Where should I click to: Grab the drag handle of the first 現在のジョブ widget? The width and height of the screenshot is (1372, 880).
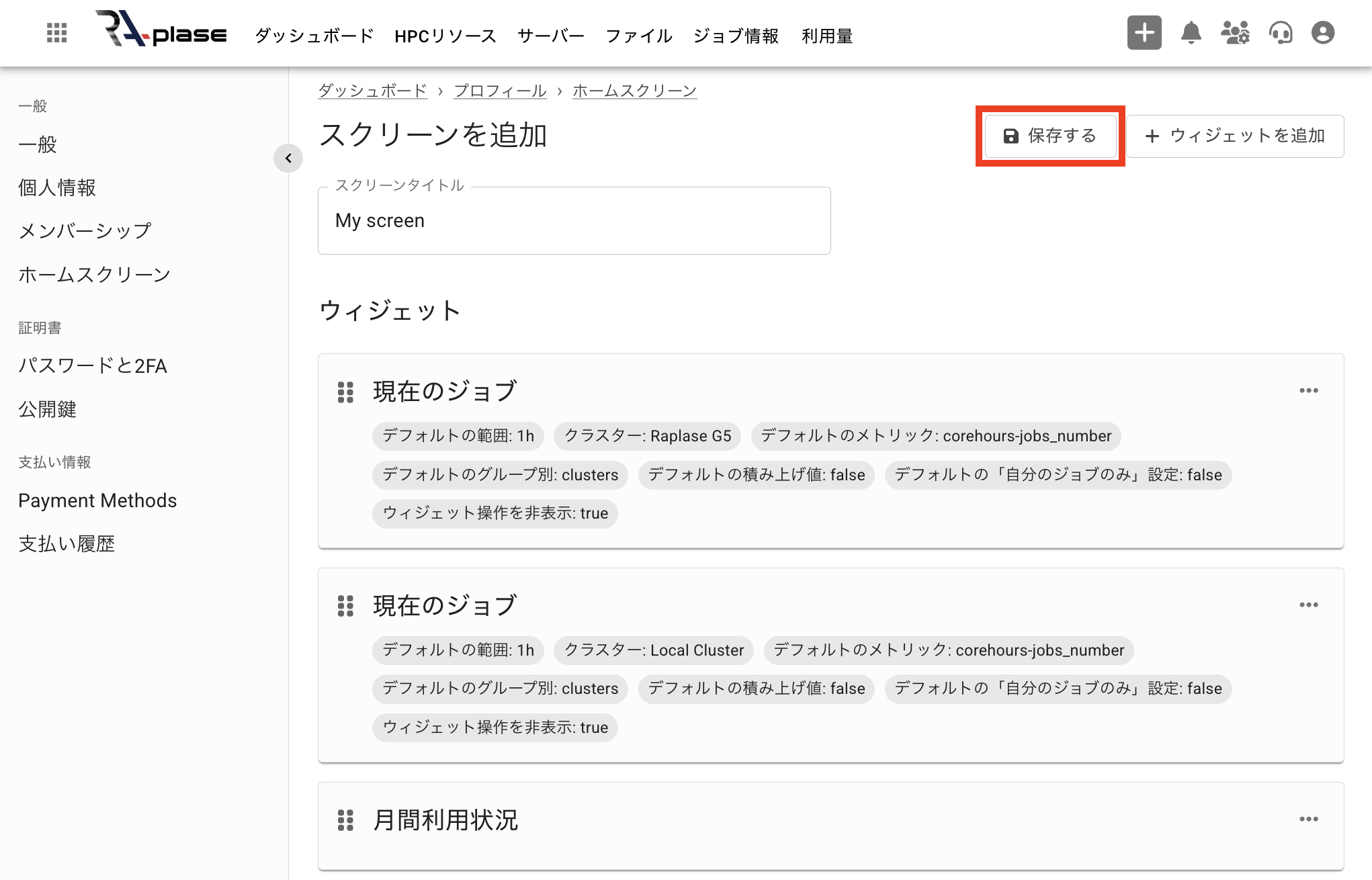(x=346, y=392)
